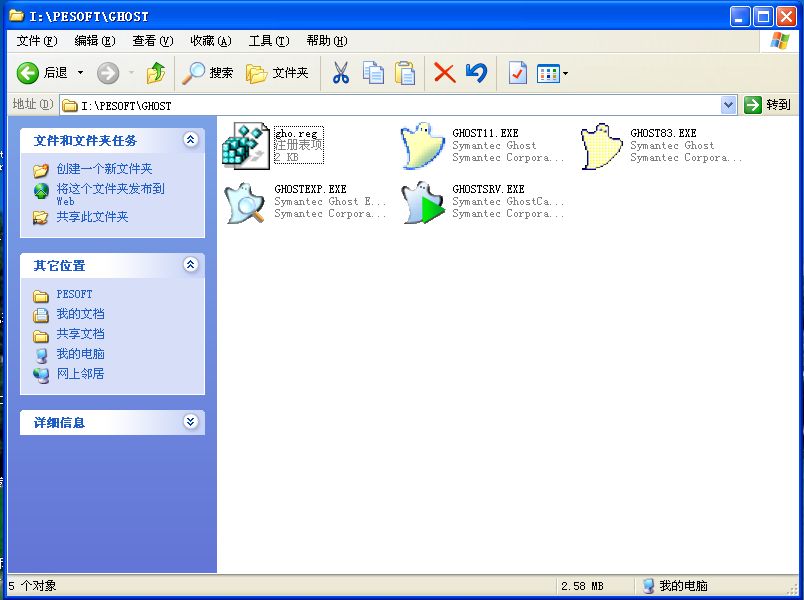The width and height of the screenshot is (804, 600).
Task: Open 我的电脑 link in sidebar
Action: pyautogui.click(x=81, y=354)
